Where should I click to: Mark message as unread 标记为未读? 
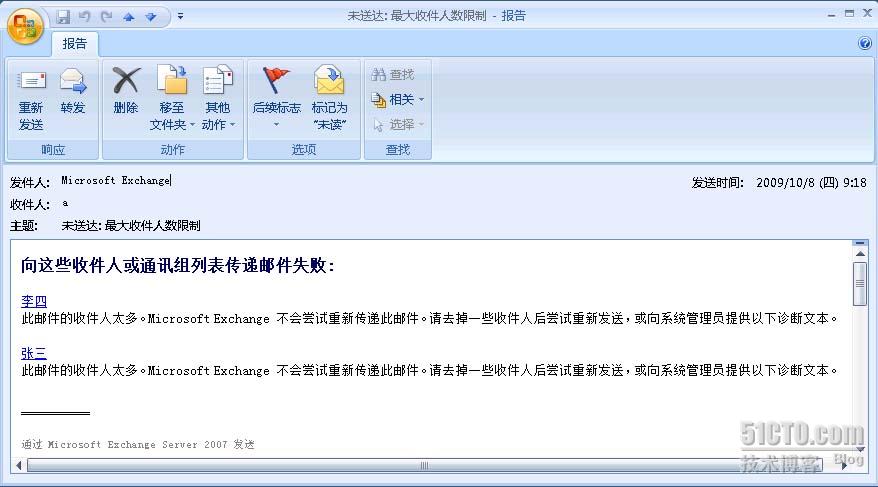(329, 99)
